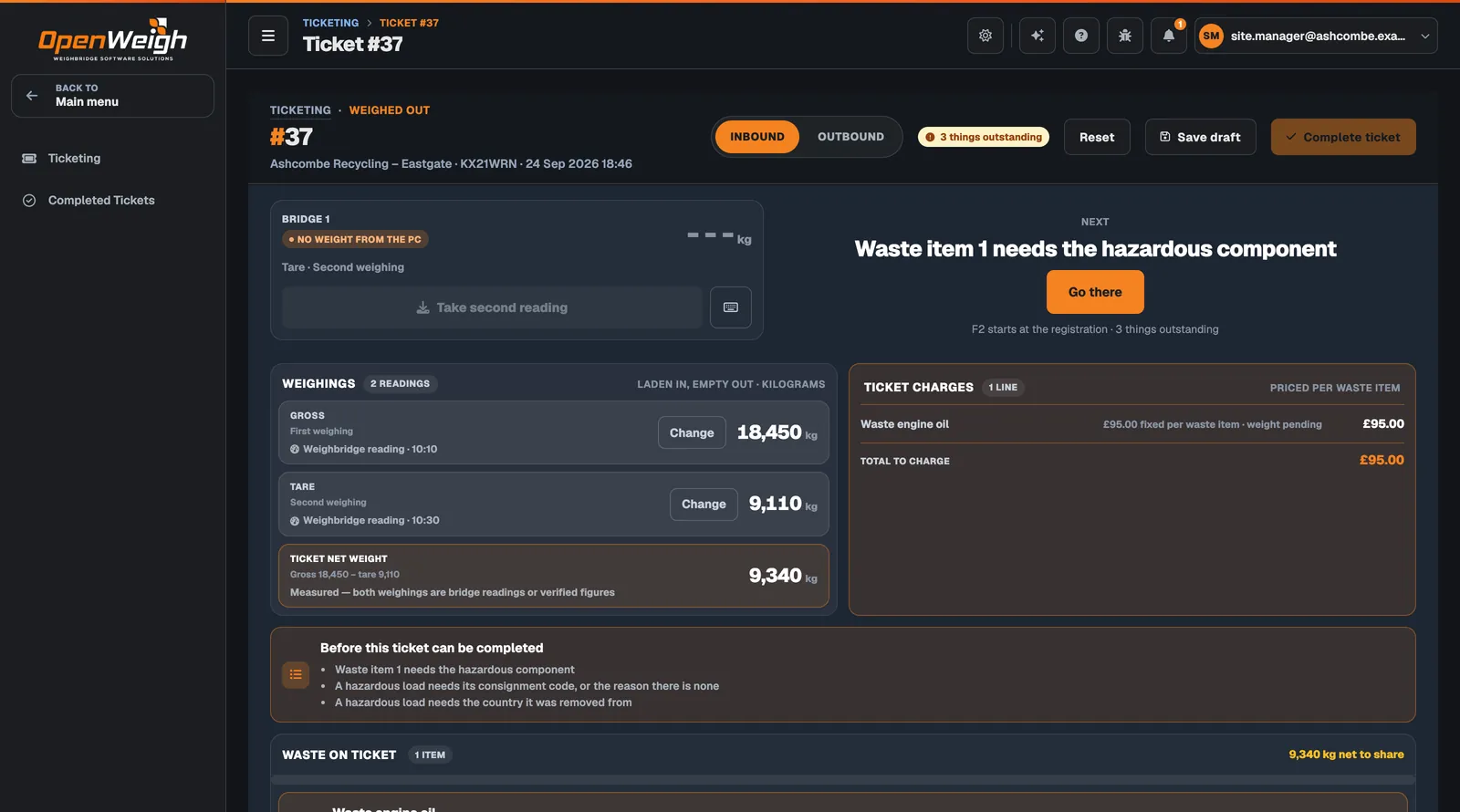Click Take second reading button
This screenshot has width=1460, height=812.
pyautogui.click(x=492, y=307)
